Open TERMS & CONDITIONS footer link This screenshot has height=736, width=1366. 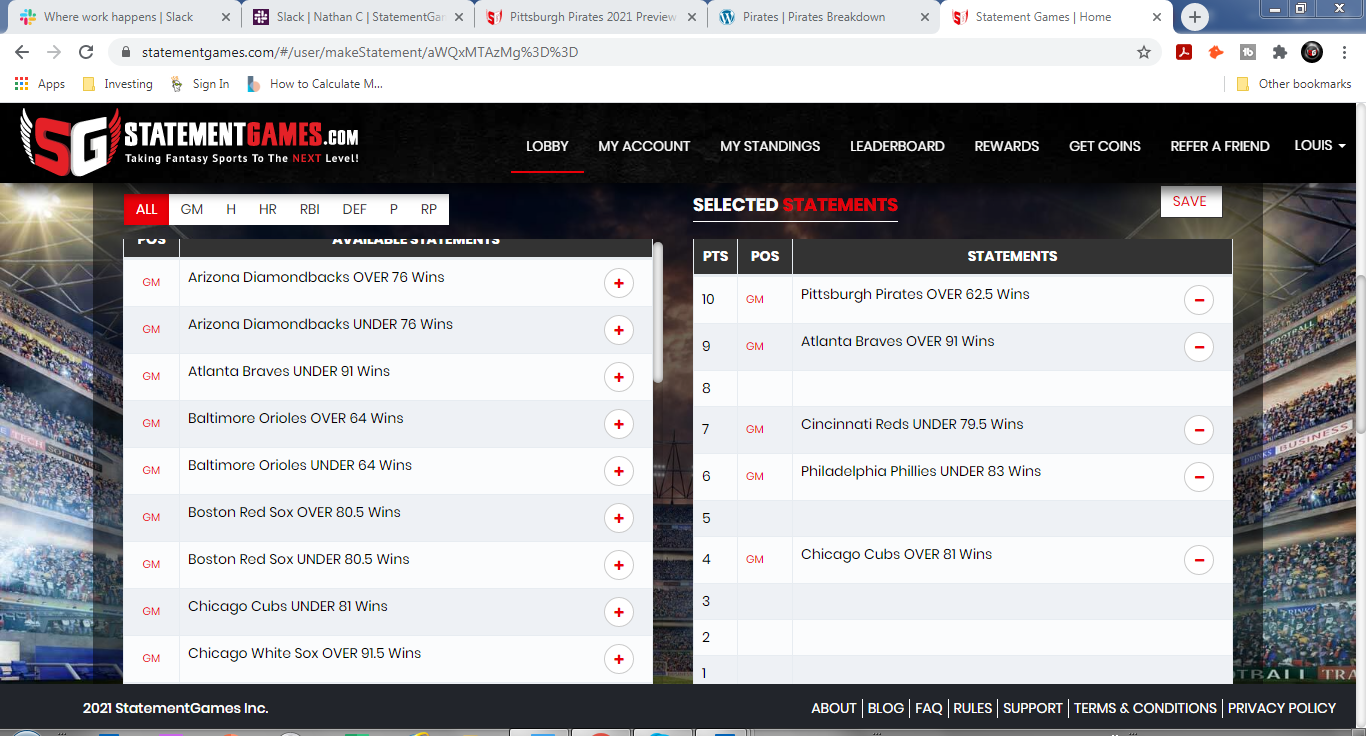(1145, 708)
